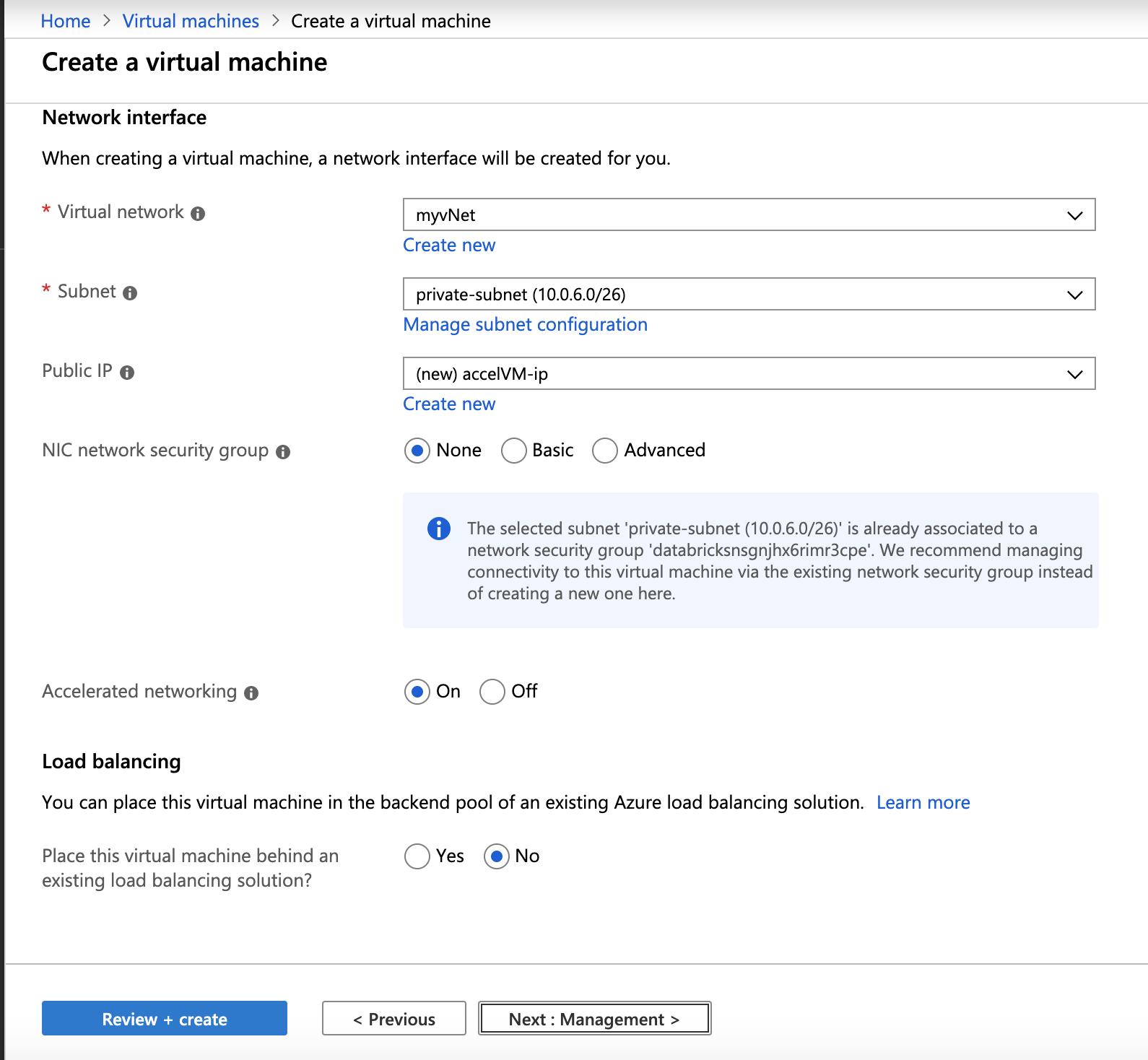This screenshot has height=1060, width=1148.
Task: Click Create new under Virtual network
Action: 449,246
